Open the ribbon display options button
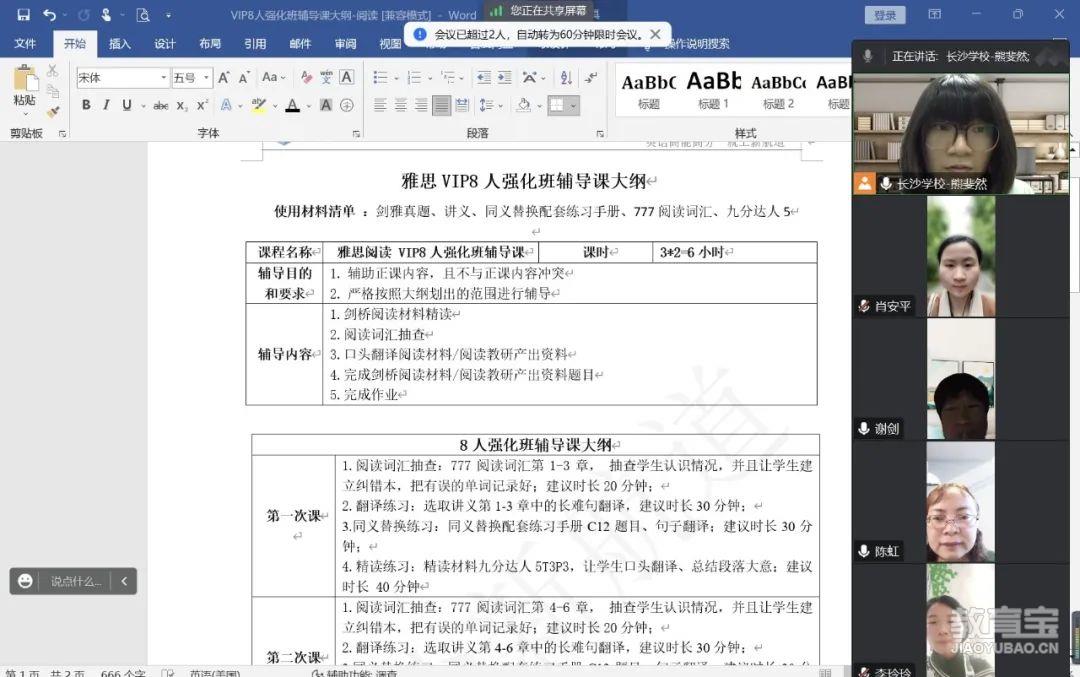This screenshot has height=677, width=1080. [x=935, y=14]
